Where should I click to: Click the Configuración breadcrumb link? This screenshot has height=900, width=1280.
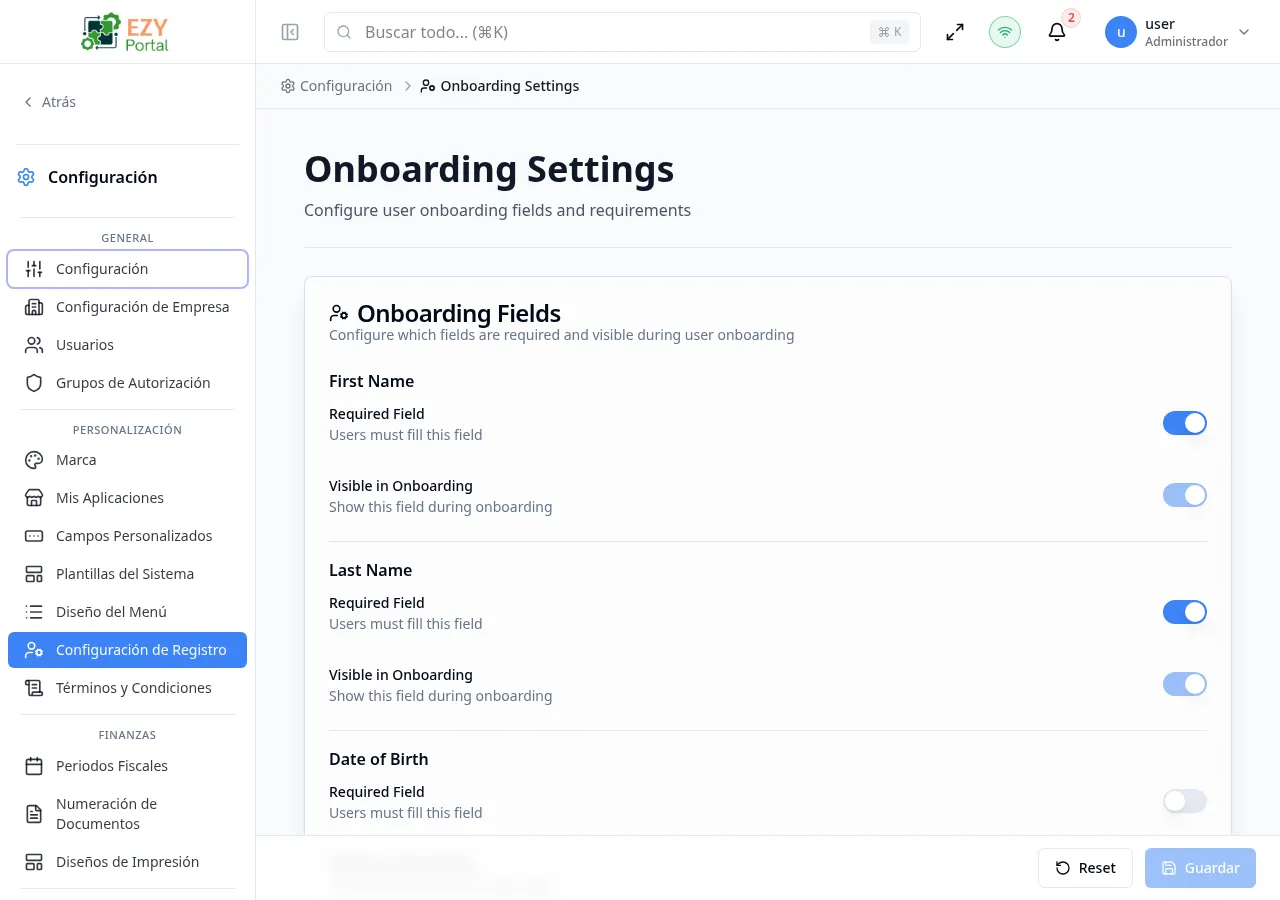point(337,86)
